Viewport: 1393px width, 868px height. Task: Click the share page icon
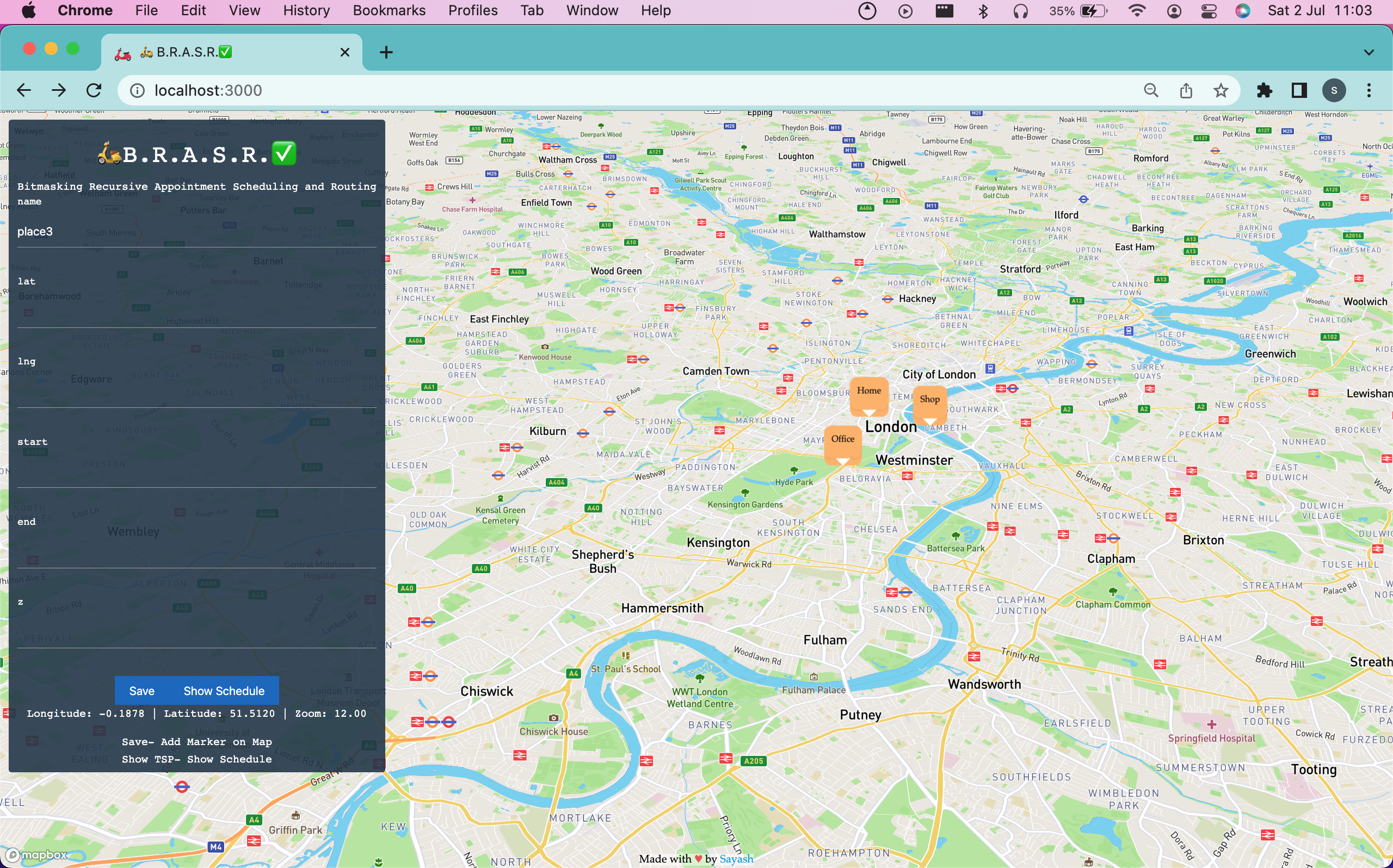click(x=1186, y=90)
